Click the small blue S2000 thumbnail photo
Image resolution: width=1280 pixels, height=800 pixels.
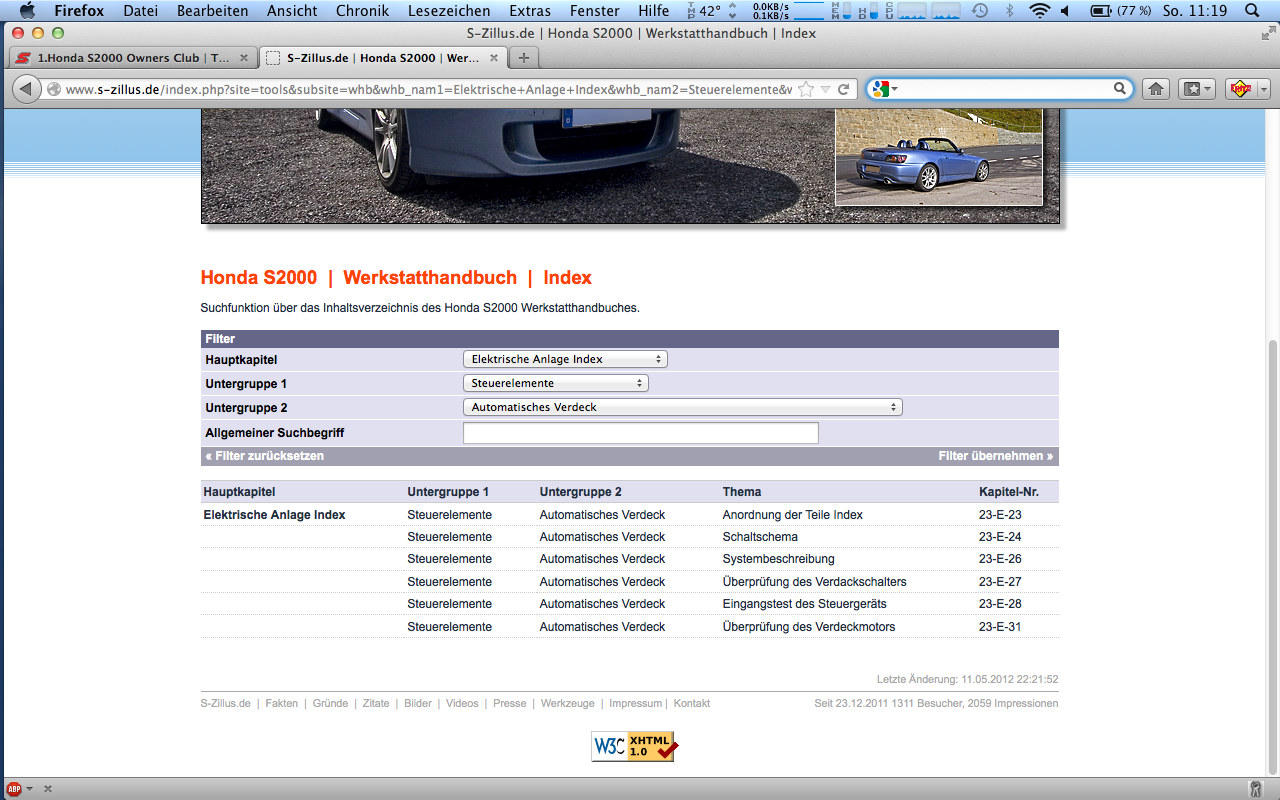click(x=938, y=157)
